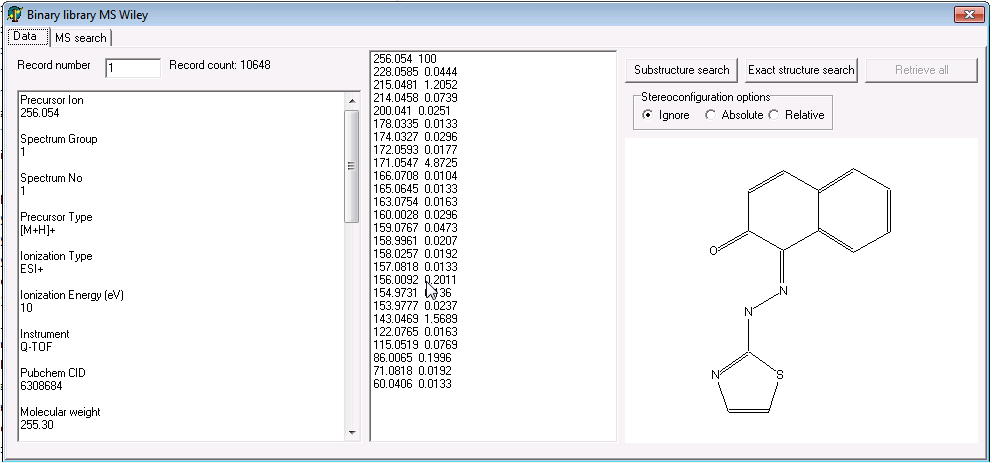Click the Retrieve all button
The width and height of the screenshot is (992, 463).
[x=921, y=70]
